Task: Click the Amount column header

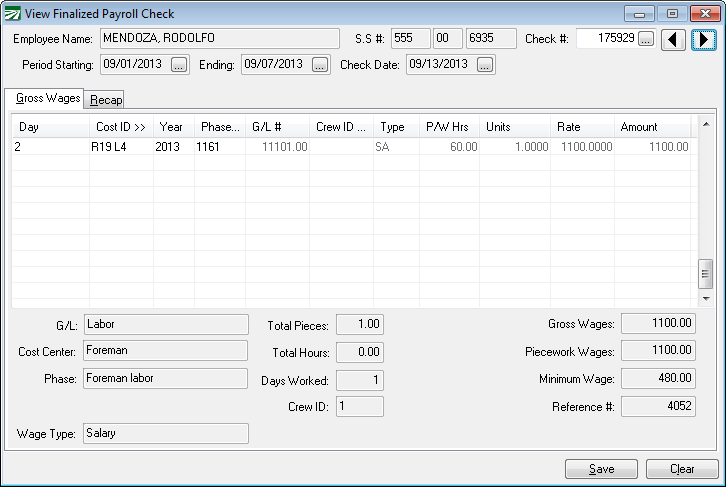Action: (x=650, y=127)
